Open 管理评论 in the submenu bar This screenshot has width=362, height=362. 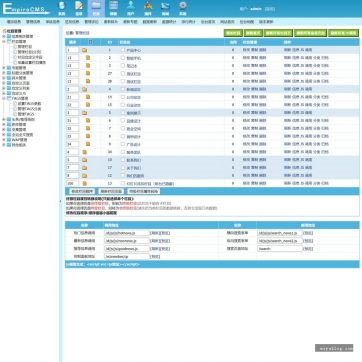(x=91, y=22)
